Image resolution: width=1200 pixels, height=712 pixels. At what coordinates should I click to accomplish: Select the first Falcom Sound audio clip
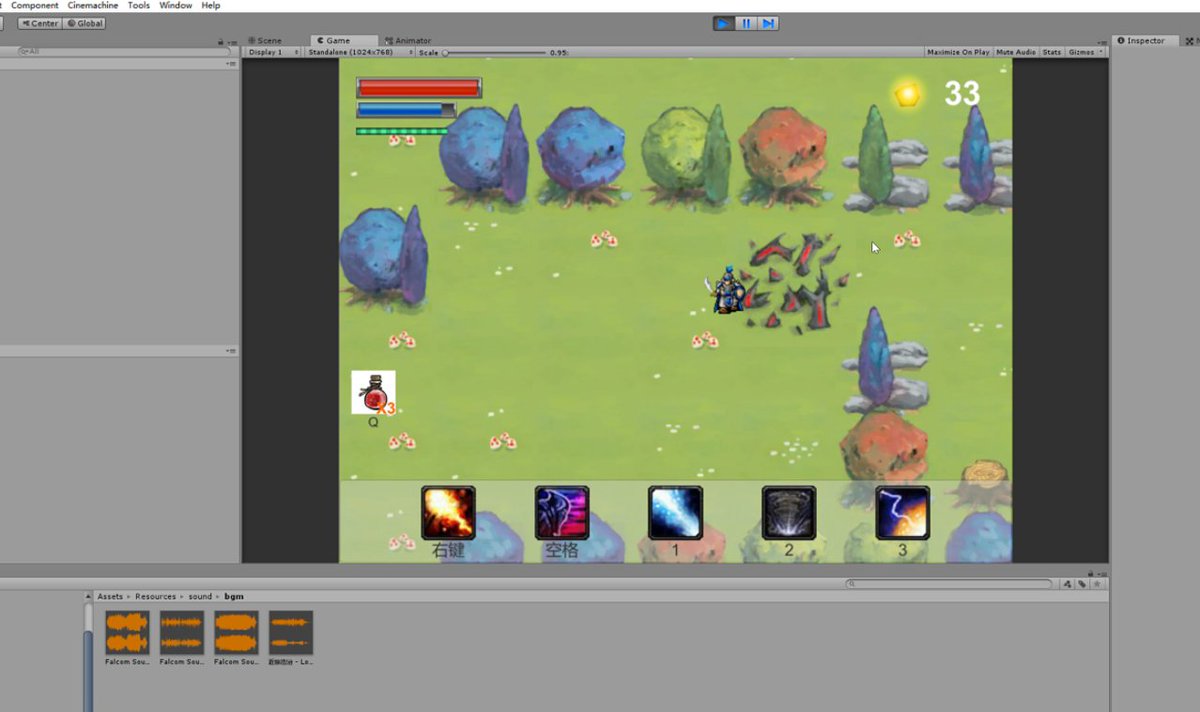(126, 632)
